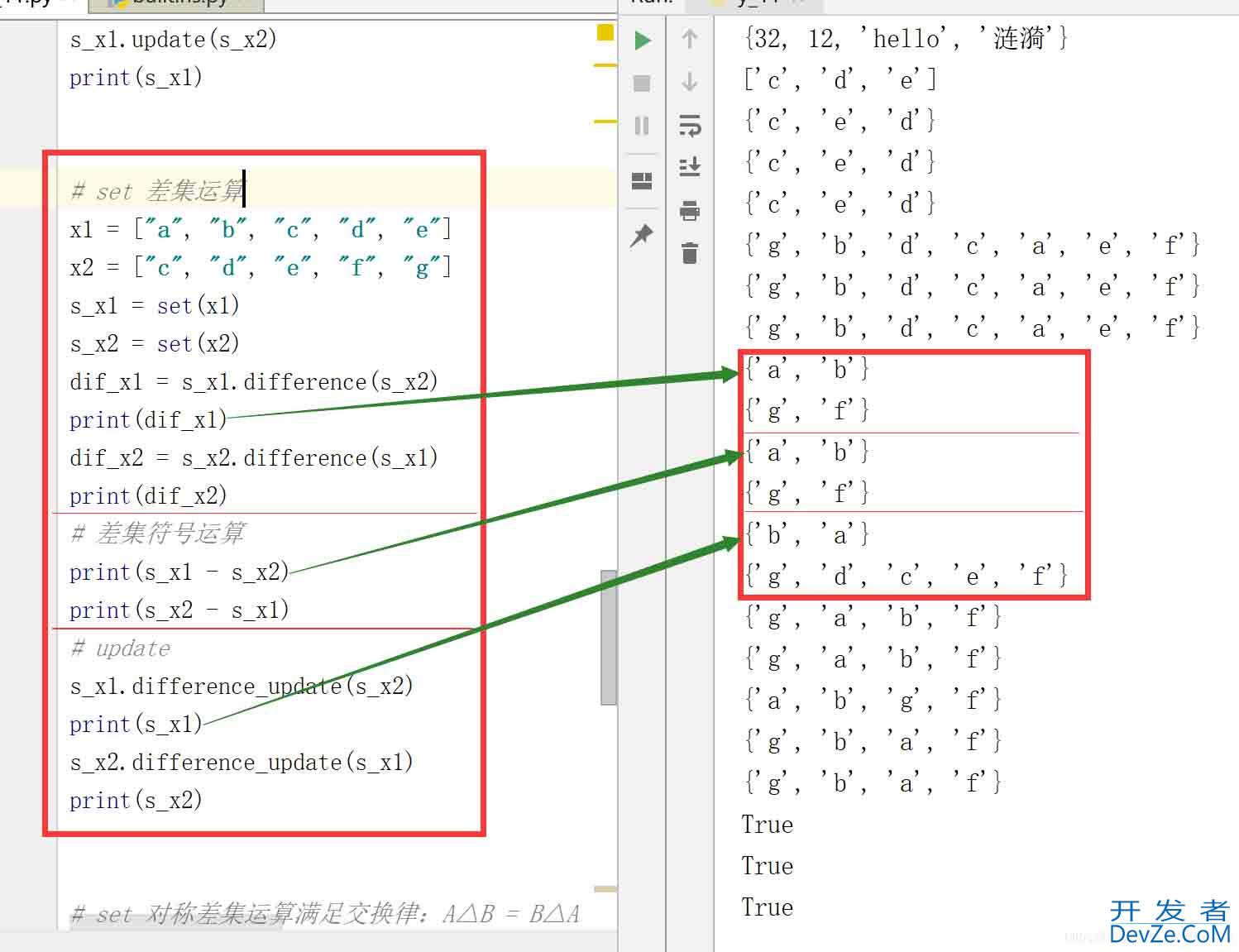Click the line print(dif_x2)
Screen dimensions: 1239x952
148,496
